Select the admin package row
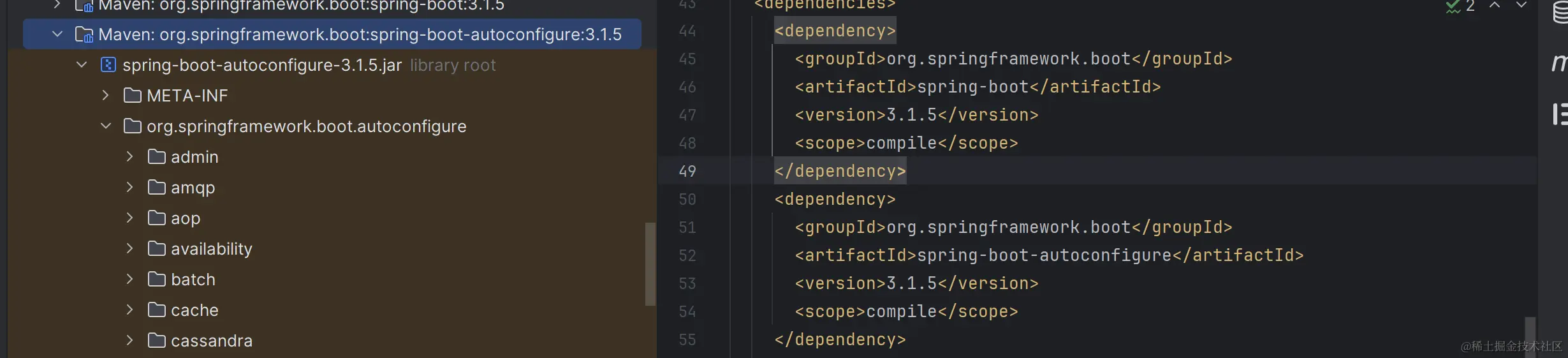The height and width of the screenshot is (358, 1568). pos(332,156)
